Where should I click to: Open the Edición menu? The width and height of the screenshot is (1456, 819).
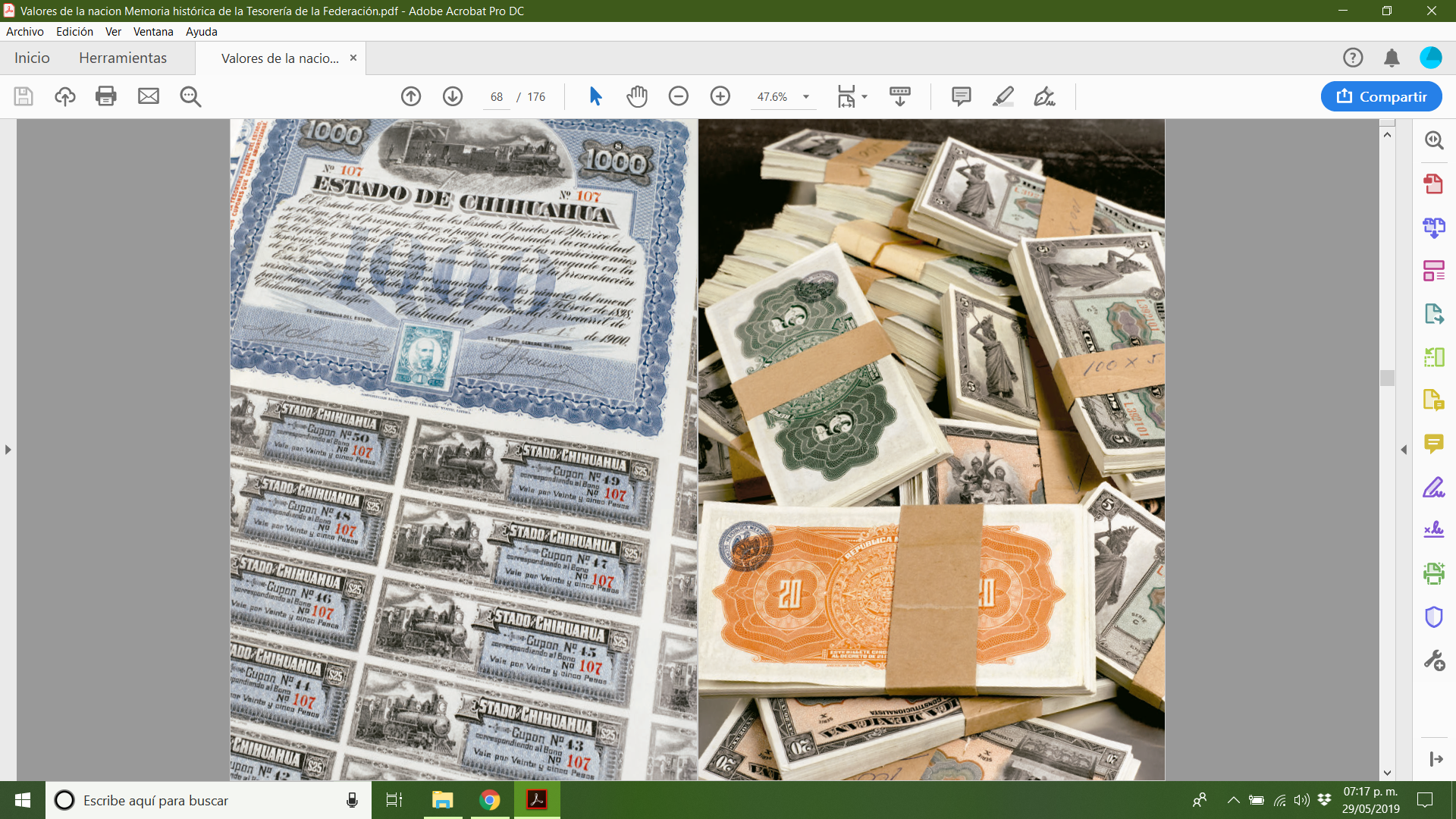click(x=74, y=31)
